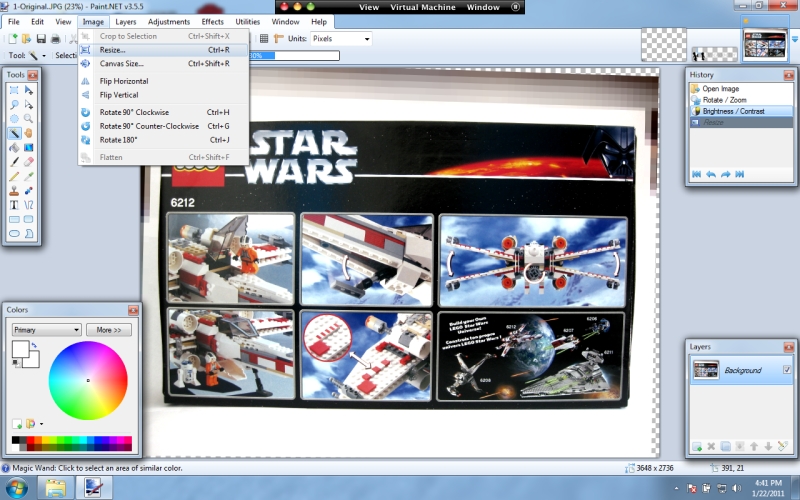Select the Paintbrush tool
800x500 pixels.
14,162
